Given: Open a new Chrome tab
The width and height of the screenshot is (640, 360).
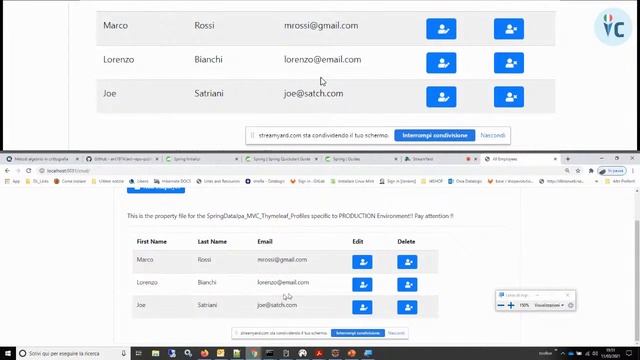Looking at the screenshot, I should tap(568, 159).
